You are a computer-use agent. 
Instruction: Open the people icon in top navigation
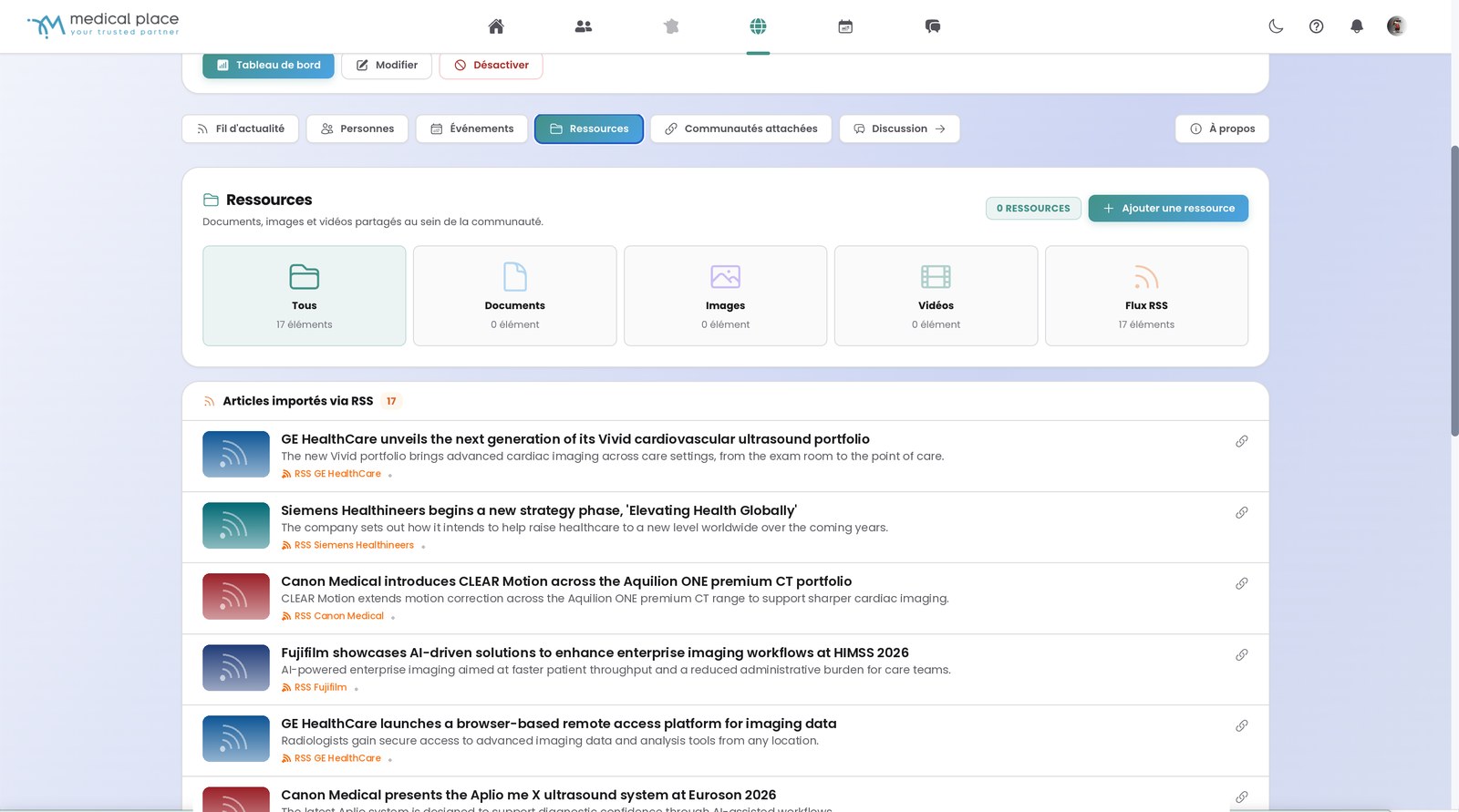(584, 26)
